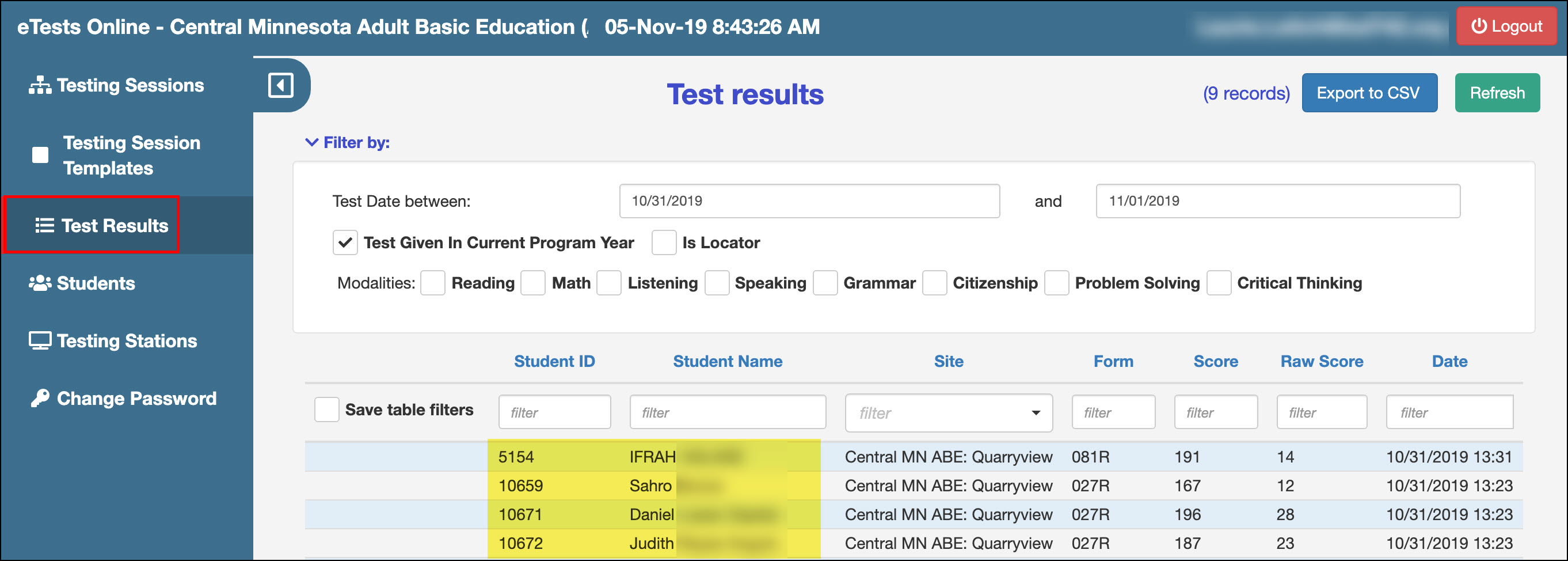Click the sidebar collapse arrow icon

point(279,86)
